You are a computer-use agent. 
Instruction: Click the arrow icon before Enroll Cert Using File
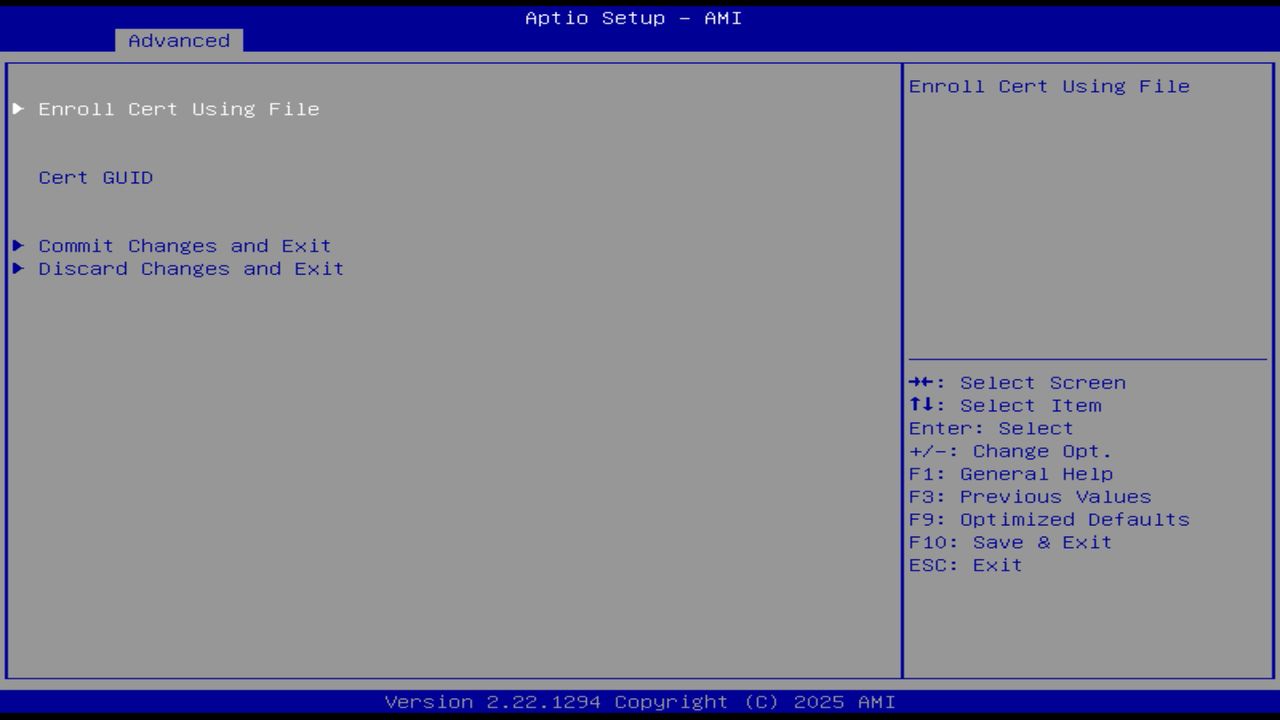17,108
